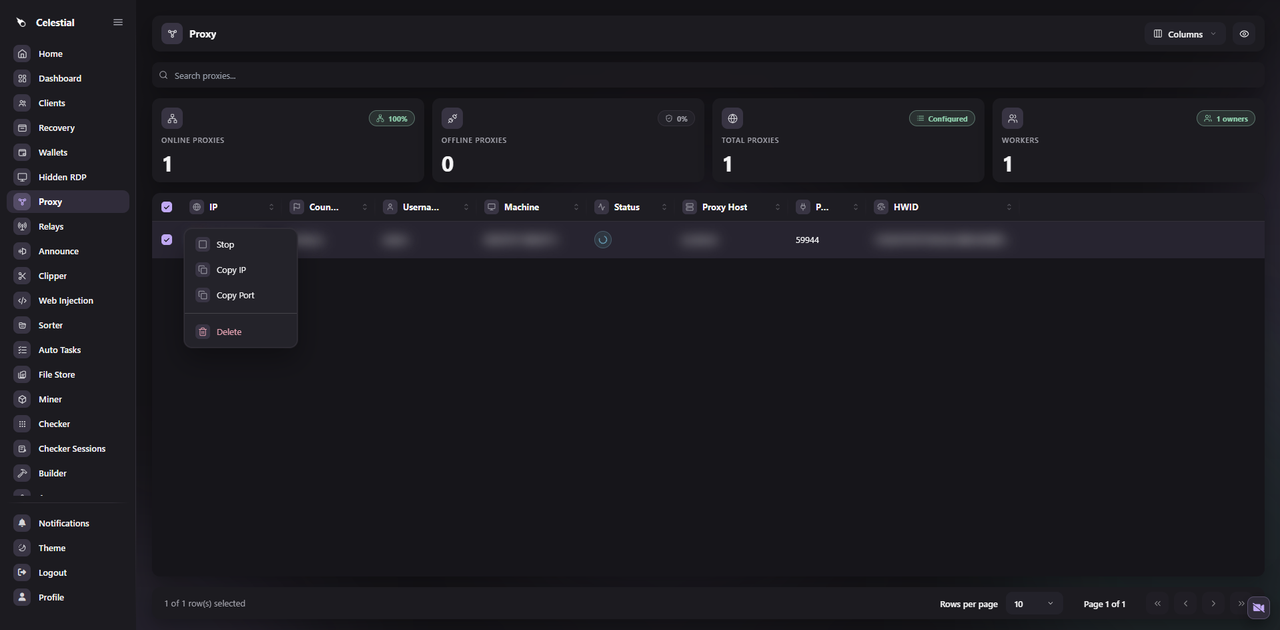1280x630 pixels.
Task: Click the Online Proxies card icon
Action: [172, 118]
